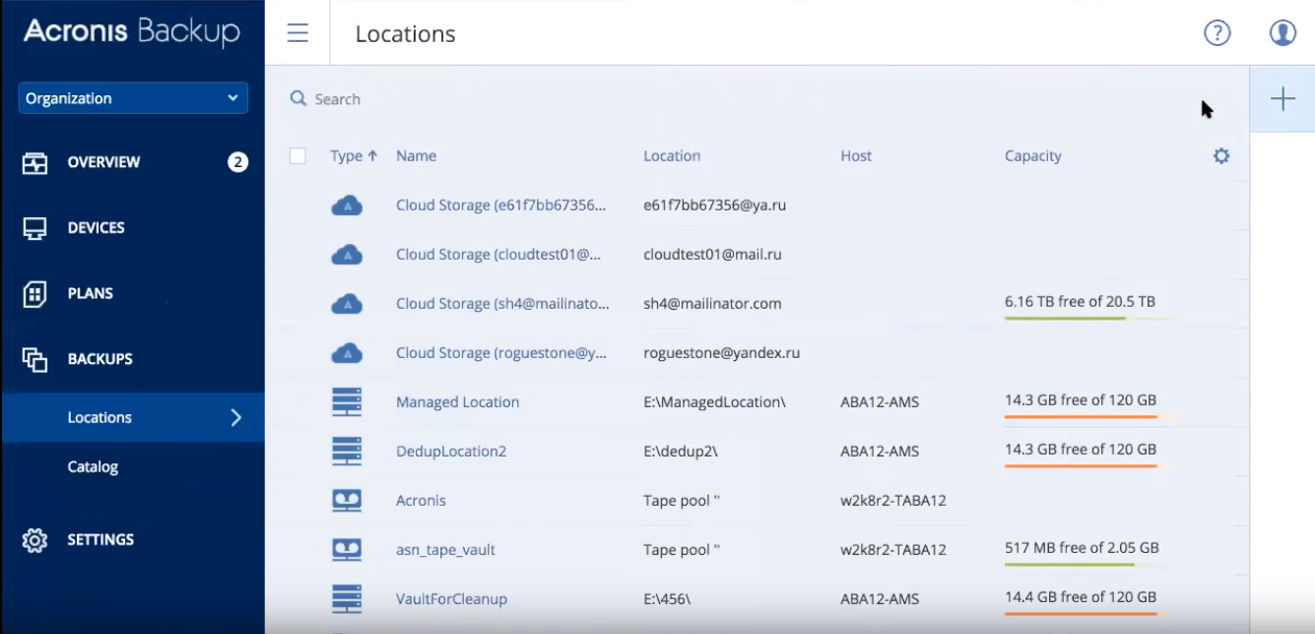Click the hamburger menu icon
The width and height of the screenshot is (1315, 634).
tap(297, 33)
